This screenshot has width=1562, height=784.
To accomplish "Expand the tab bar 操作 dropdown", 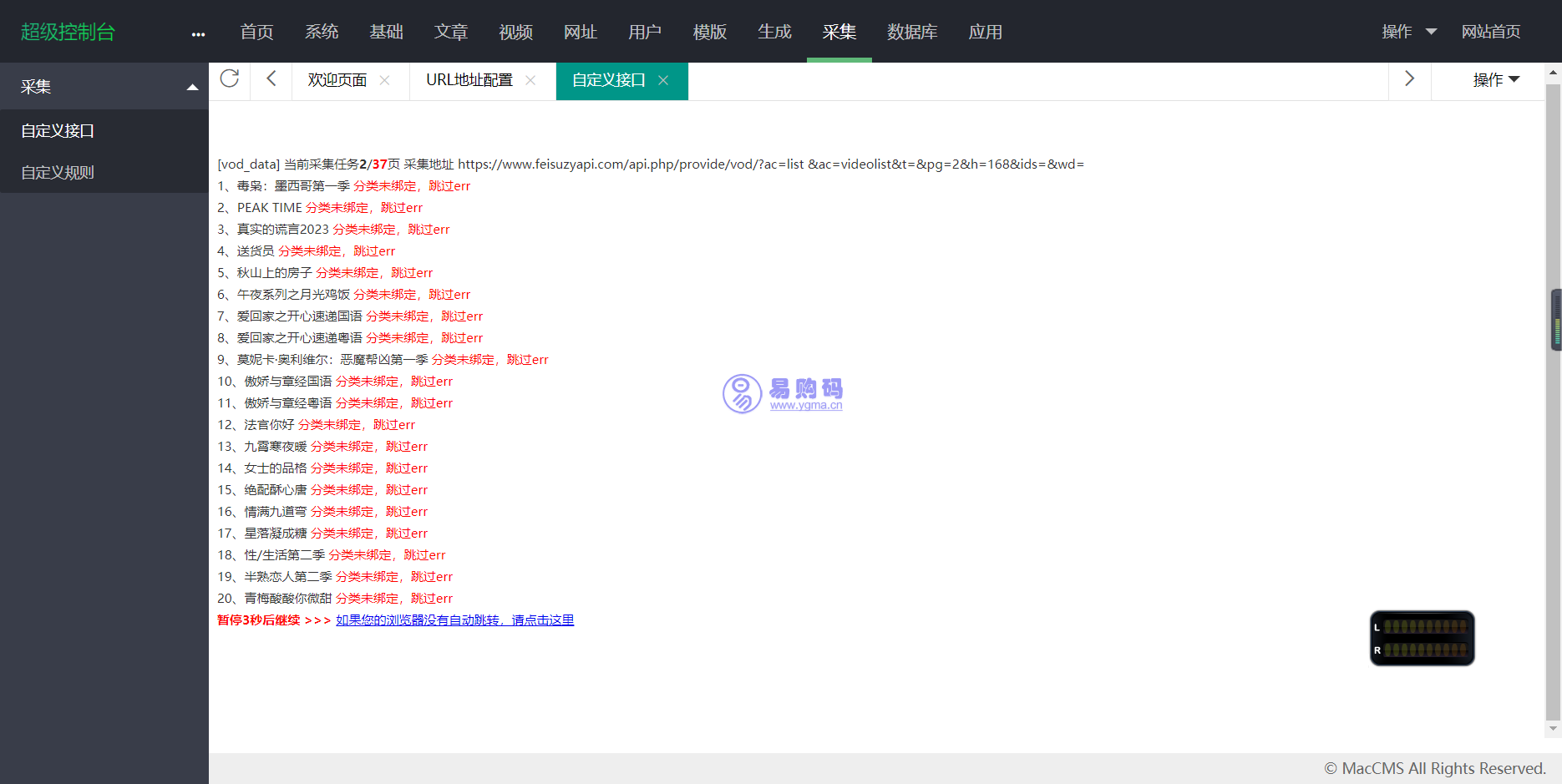I will tap(1495, 80).
